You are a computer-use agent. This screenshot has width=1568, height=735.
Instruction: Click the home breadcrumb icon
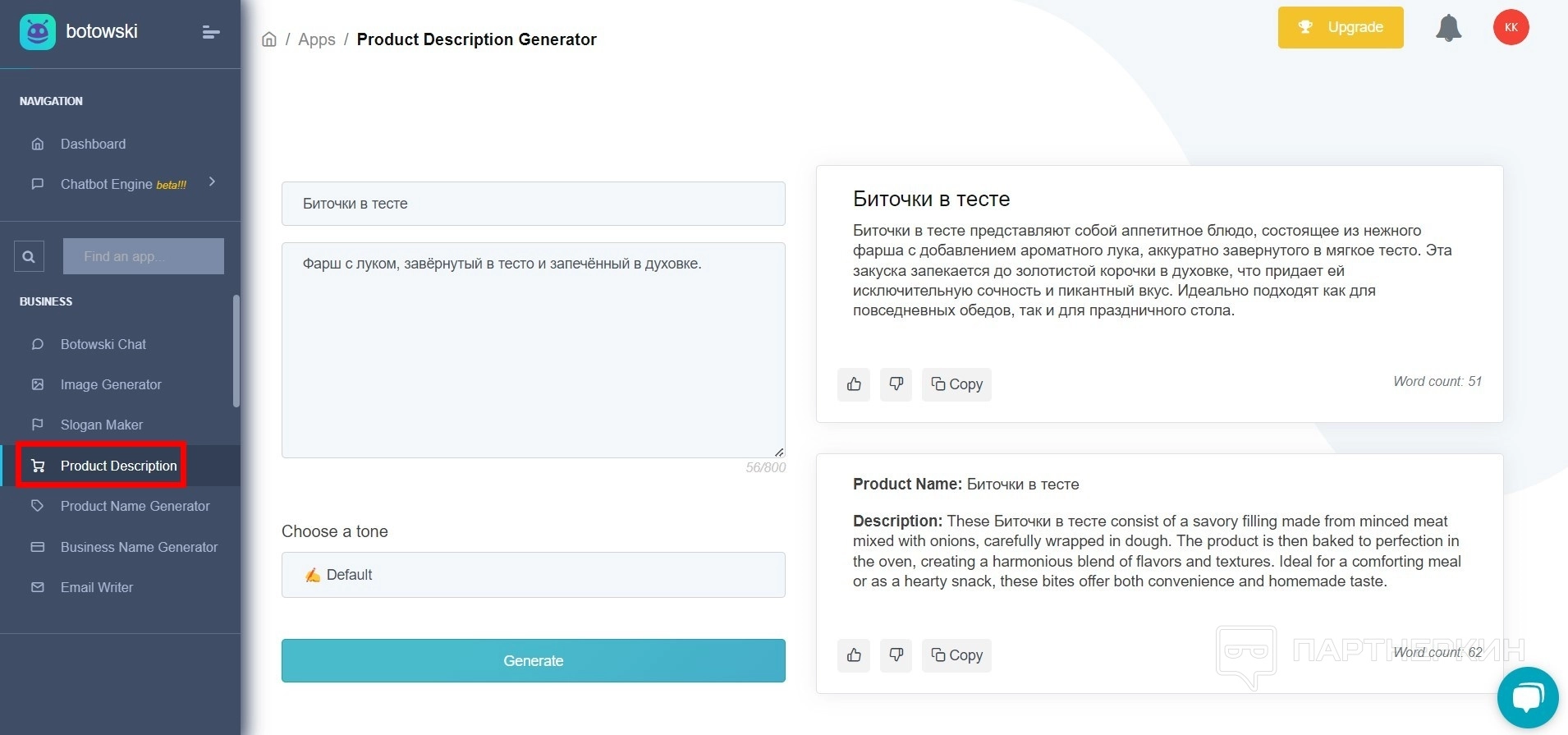coord(269,39)
